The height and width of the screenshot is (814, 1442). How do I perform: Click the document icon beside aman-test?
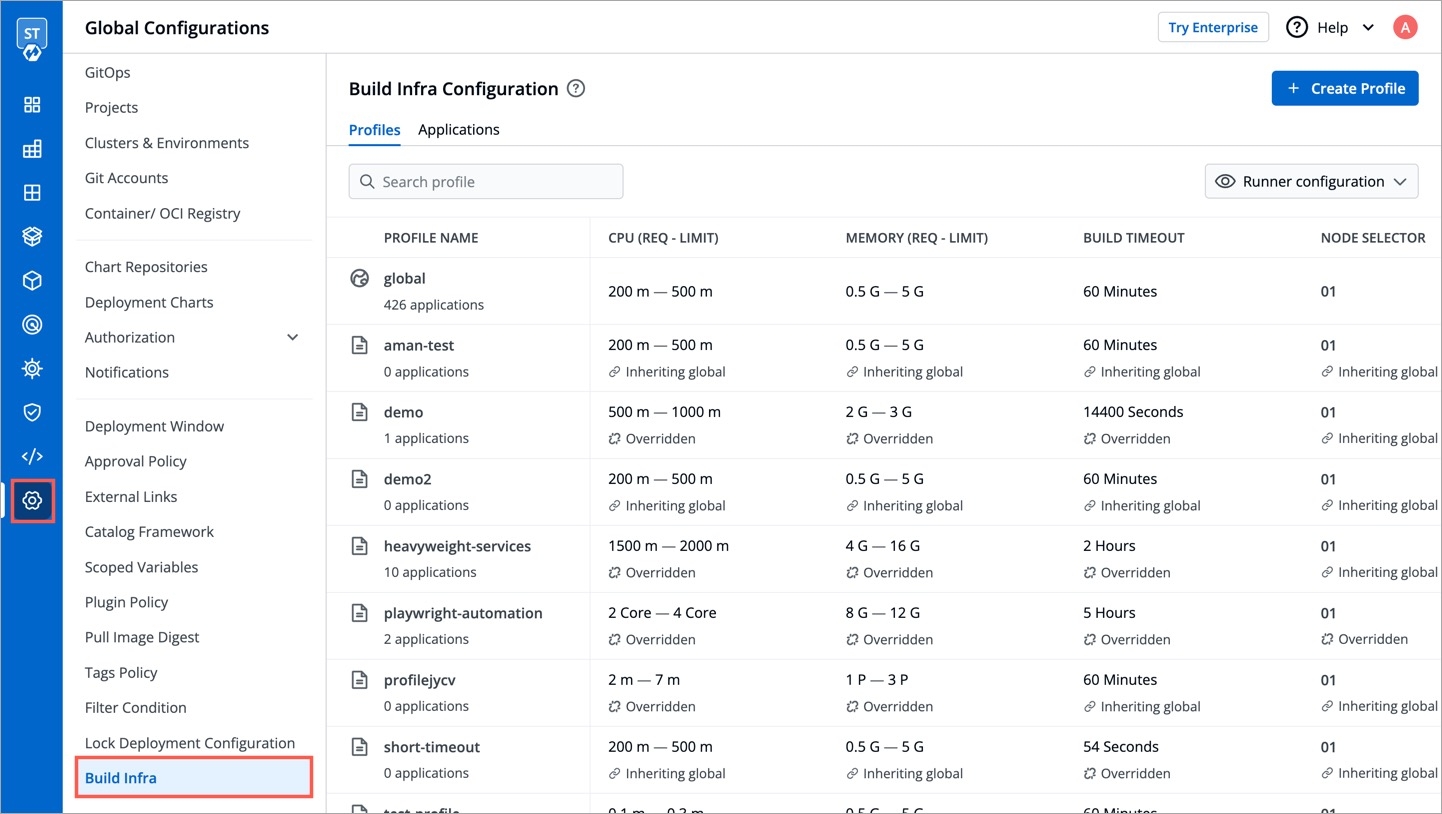click(x=360, y=345)
